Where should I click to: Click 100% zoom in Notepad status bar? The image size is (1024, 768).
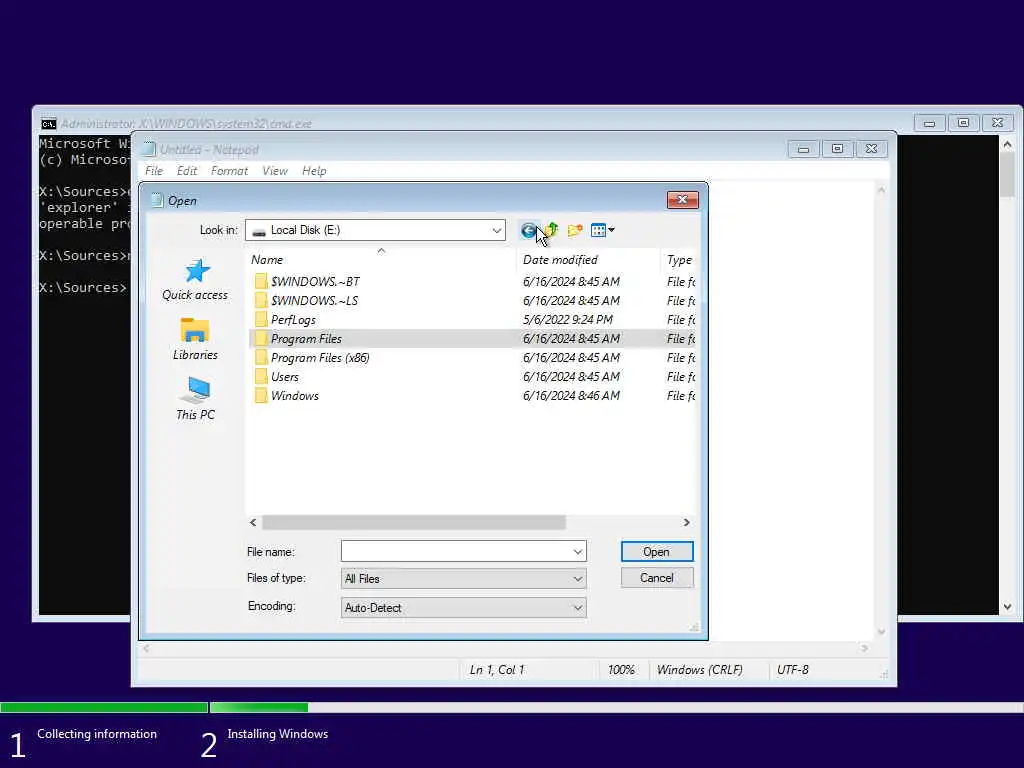point(621,670)
